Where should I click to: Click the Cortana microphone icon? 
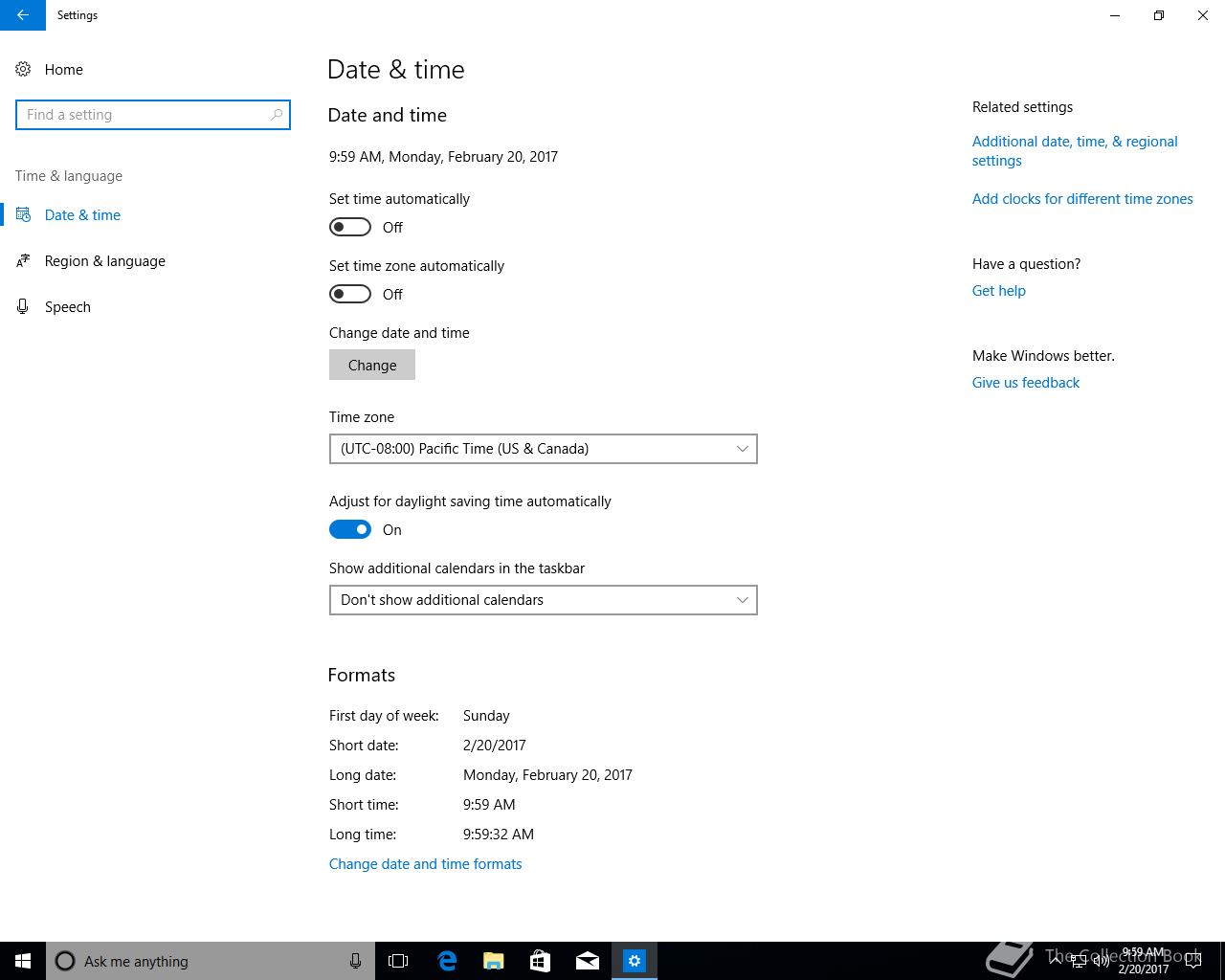(x=355, y=961)
